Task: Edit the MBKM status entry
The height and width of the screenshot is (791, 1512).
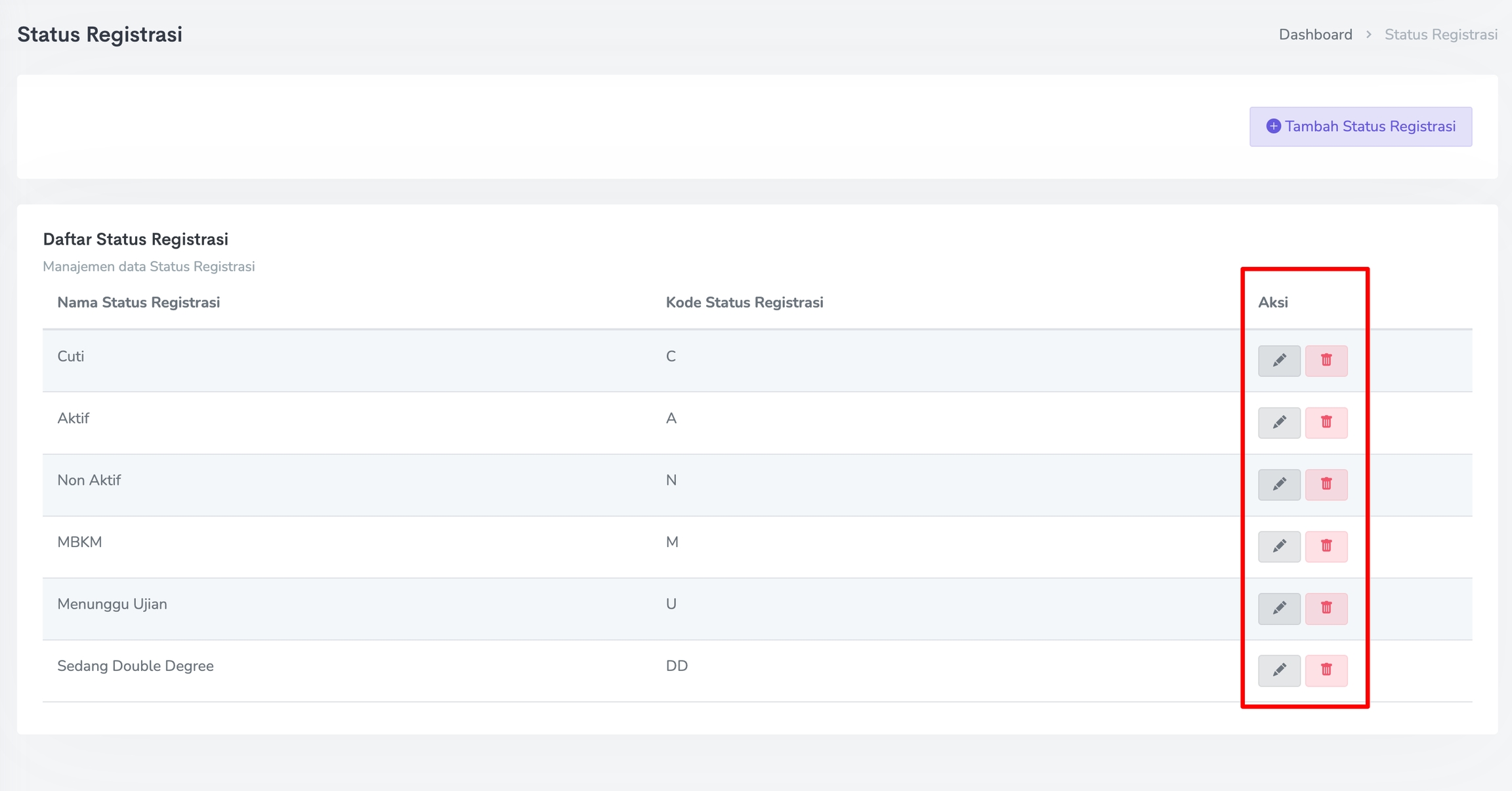Action: point(1279,546)
